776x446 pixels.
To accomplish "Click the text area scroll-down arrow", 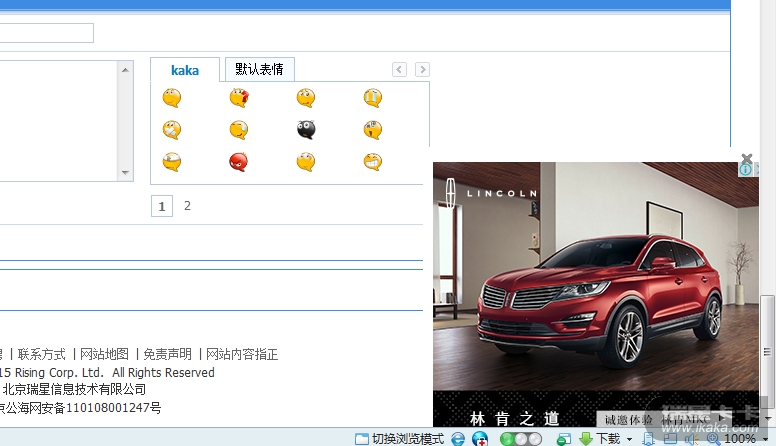I will (x=125, y=173).
